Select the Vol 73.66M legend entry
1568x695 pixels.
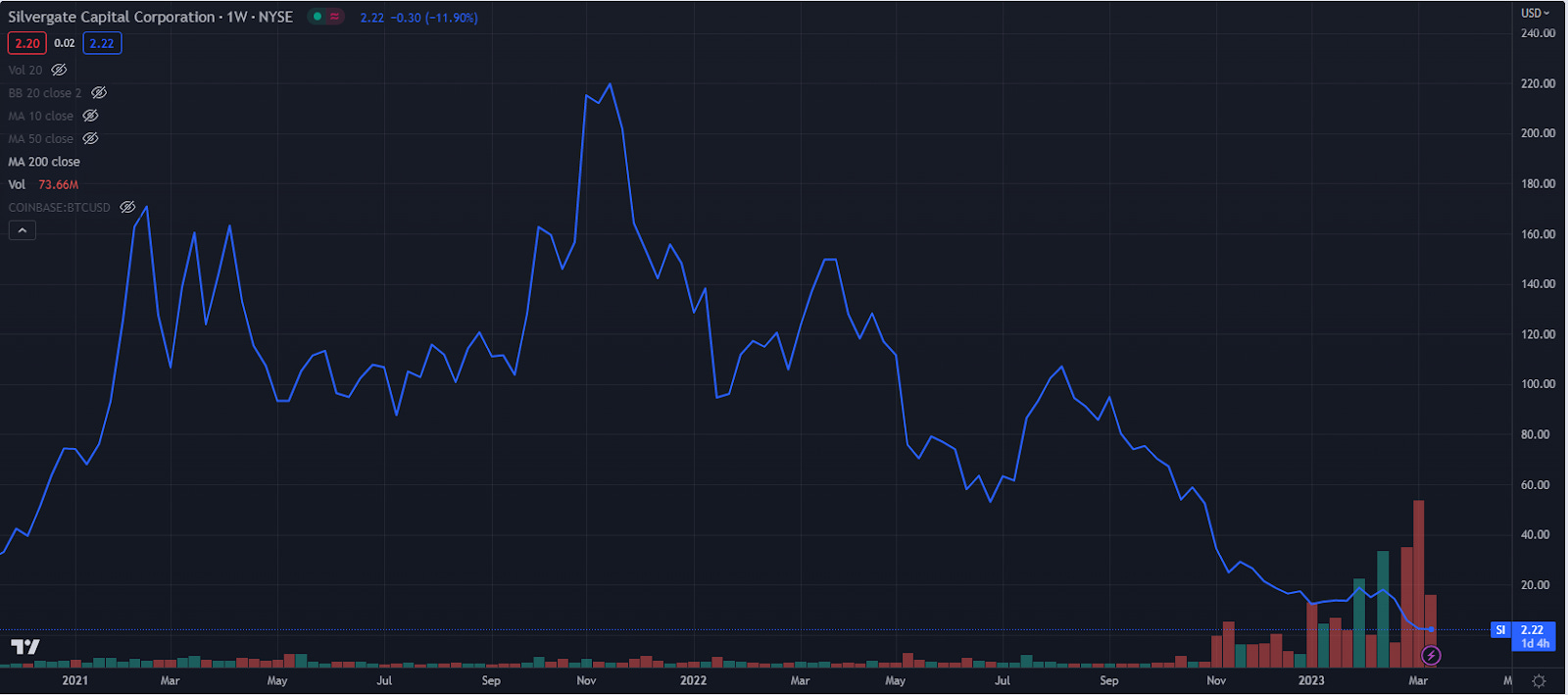pyautogui.click(x=43, y=184)
